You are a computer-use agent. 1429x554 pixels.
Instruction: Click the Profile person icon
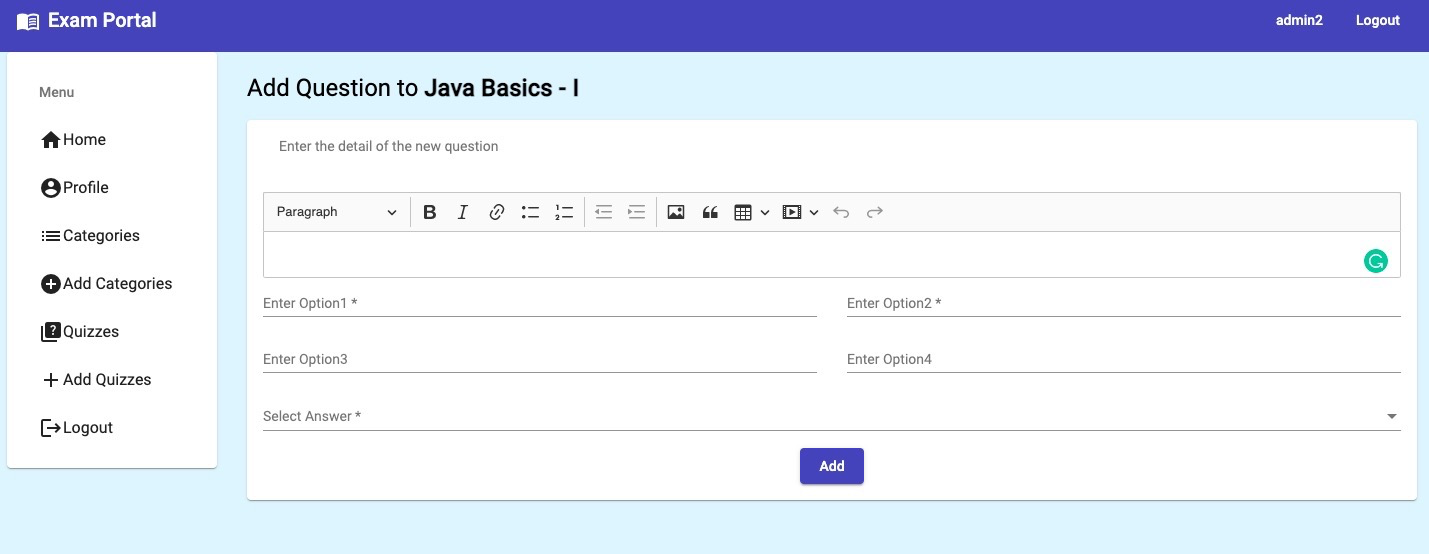pos(51,188)
